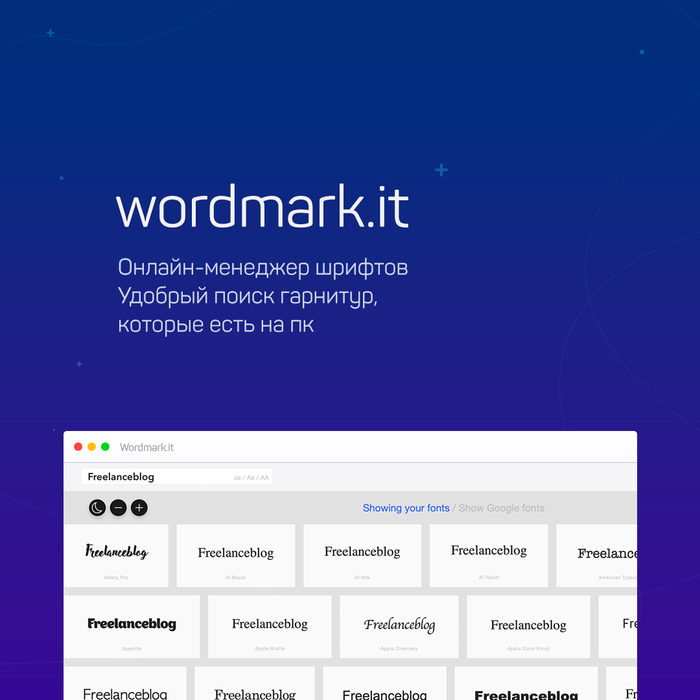Click the yellow minimize window button
Screen dimensions: 700x700
(x=92, y=447)
